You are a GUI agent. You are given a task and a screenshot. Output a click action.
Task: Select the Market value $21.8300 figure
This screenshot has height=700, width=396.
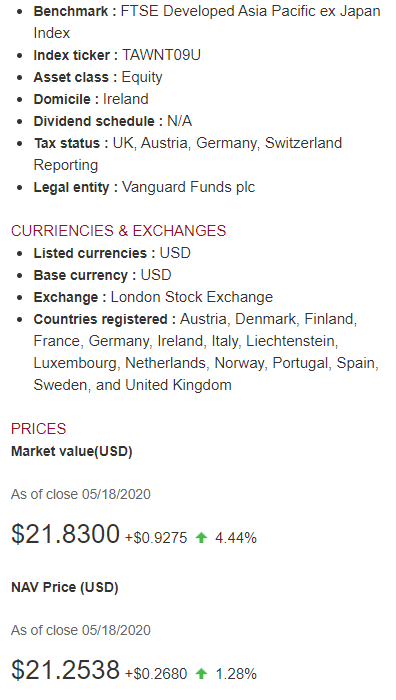click(x=66, y=534)
